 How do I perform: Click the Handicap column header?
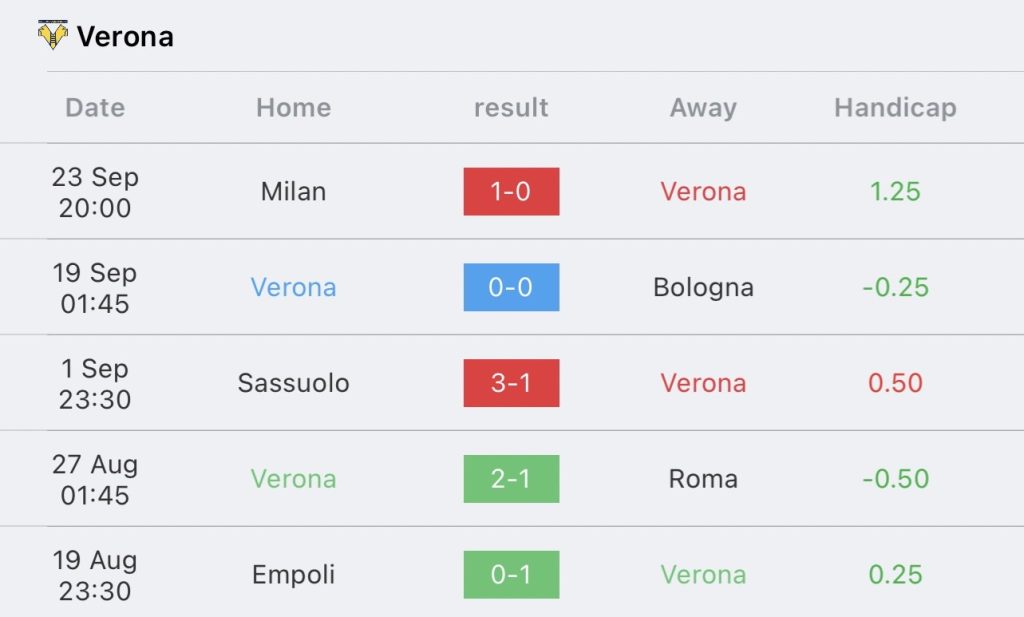click(895, 108)
